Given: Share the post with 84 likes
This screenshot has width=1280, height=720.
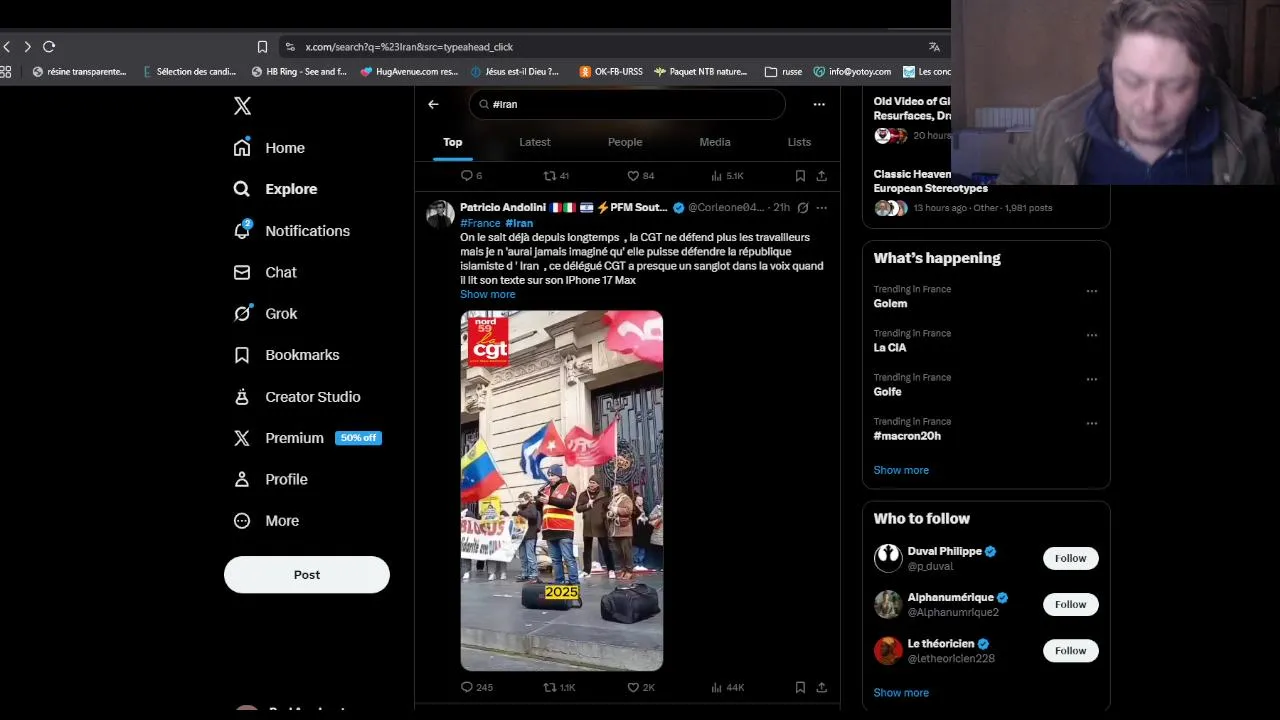Looking at the screenshot, I should pyautogui.click(x=822, y=176).
